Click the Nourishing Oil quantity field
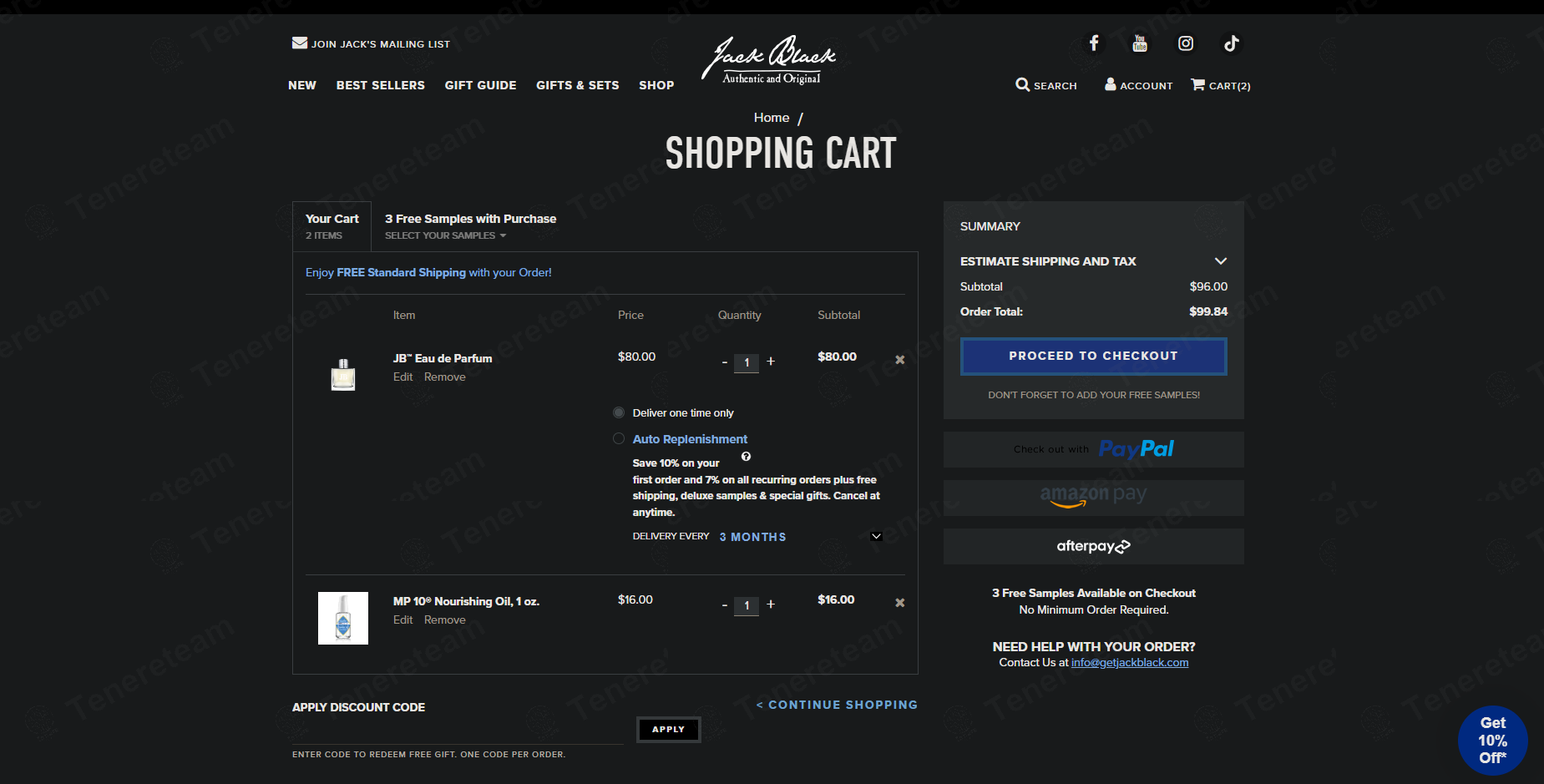 pyautogui.click(x=747, y=605)
